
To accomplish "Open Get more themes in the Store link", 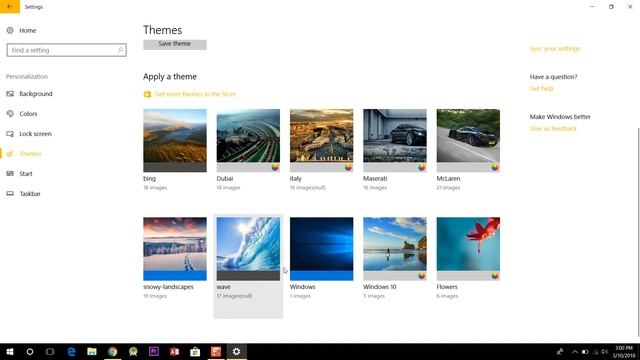I will click(196, 94).
